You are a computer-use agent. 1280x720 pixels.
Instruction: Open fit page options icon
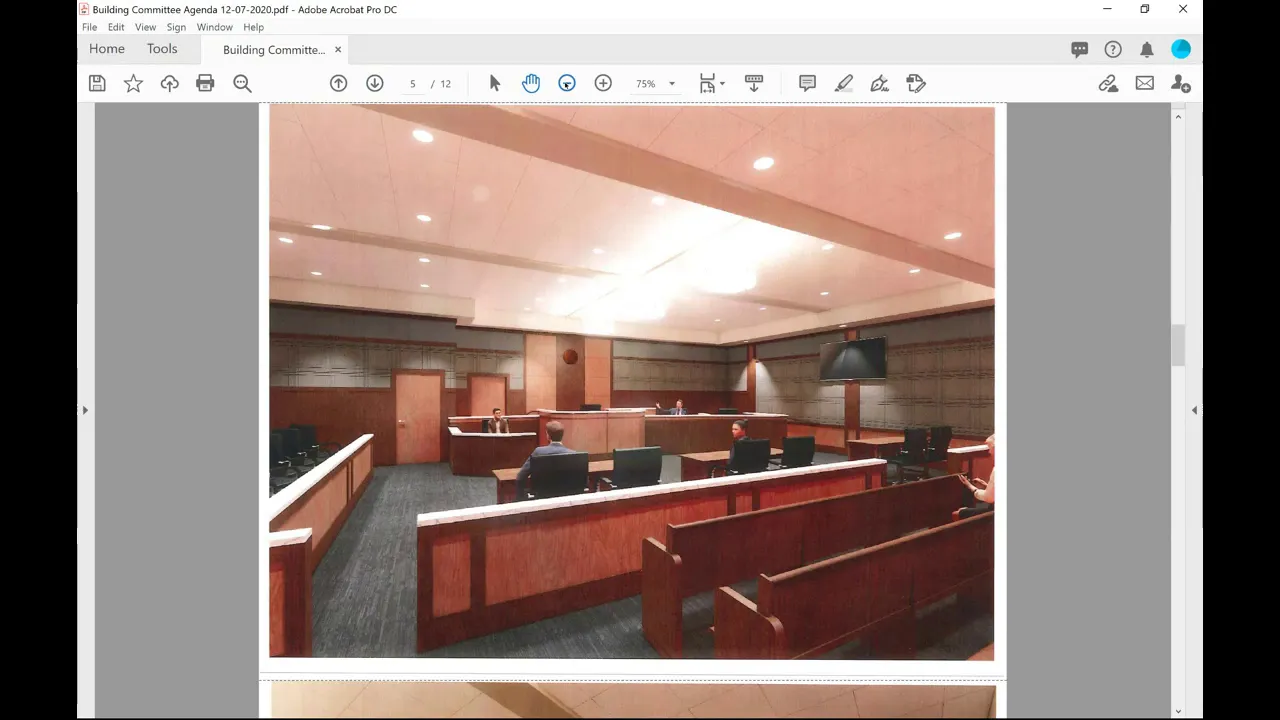click(x=707, y=84)
